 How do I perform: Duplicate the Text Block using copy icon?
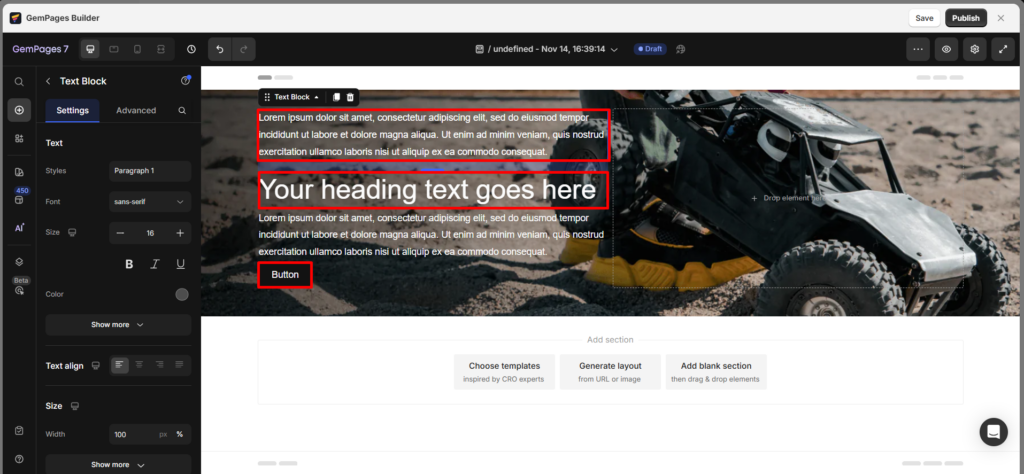click(336, 97)
